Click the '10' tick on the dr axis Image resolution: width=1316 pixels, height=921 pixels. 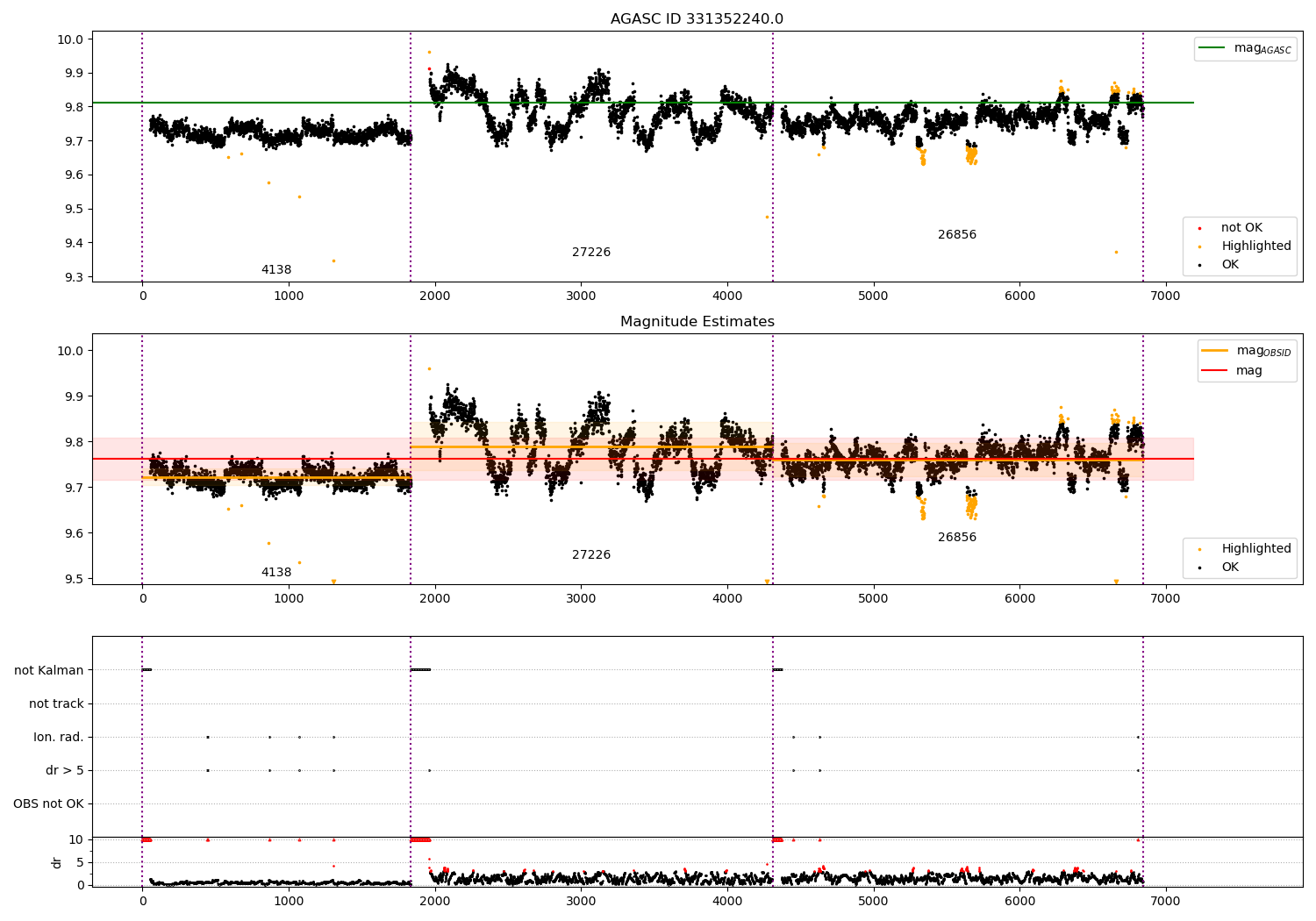(x=75, y=839)
